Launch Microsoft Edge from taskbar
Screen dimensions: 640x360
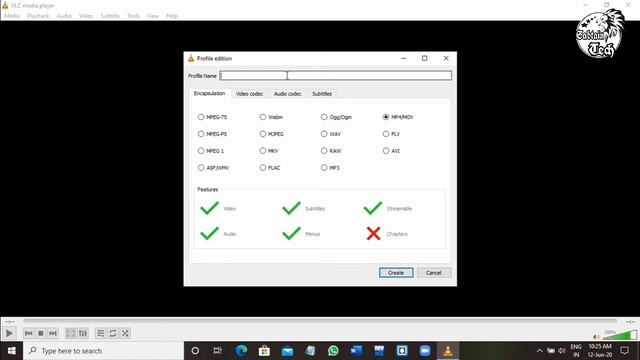point(241,351)
